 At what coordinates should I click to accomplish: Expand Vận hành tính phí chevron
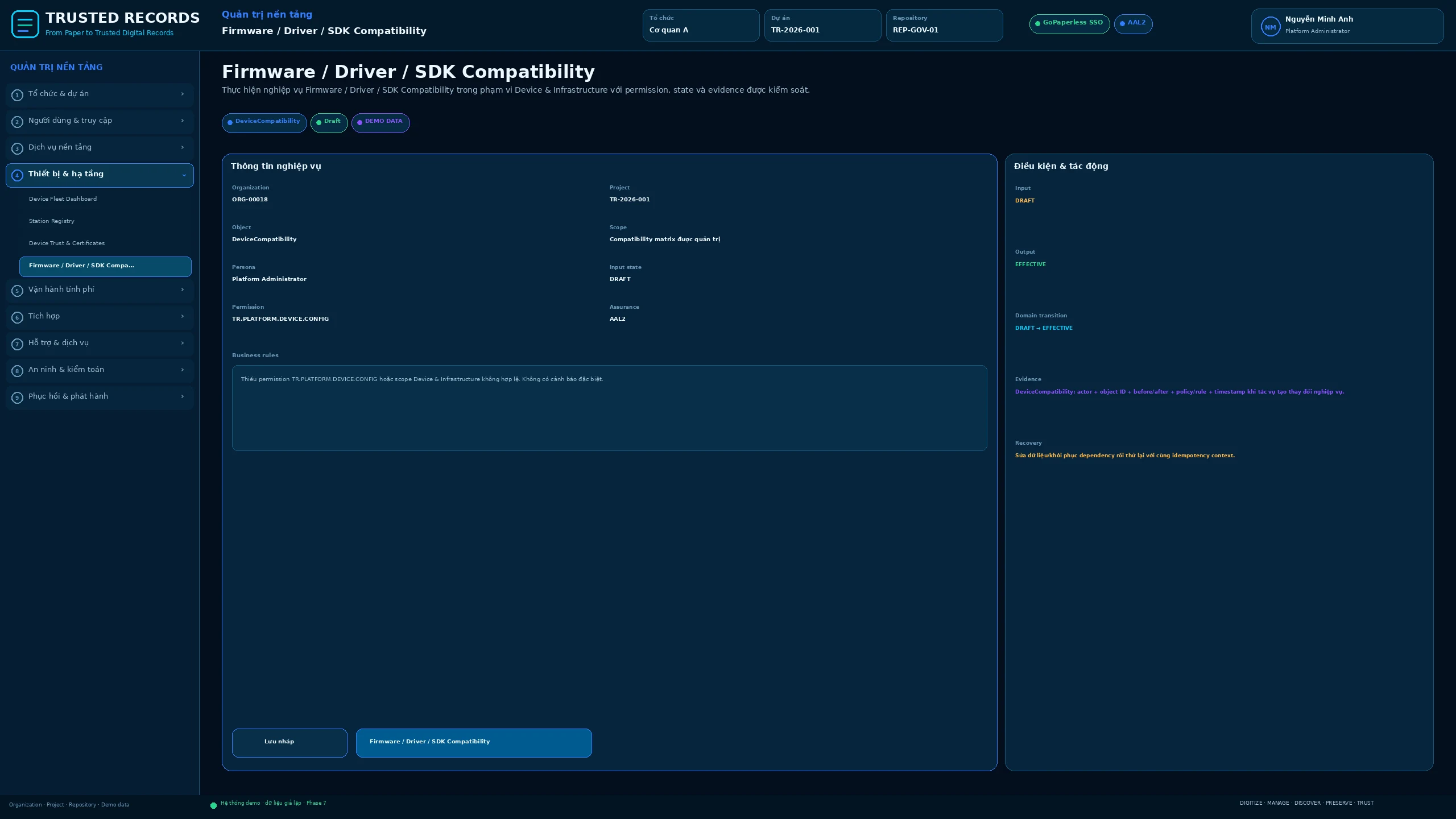click(183, 289)
